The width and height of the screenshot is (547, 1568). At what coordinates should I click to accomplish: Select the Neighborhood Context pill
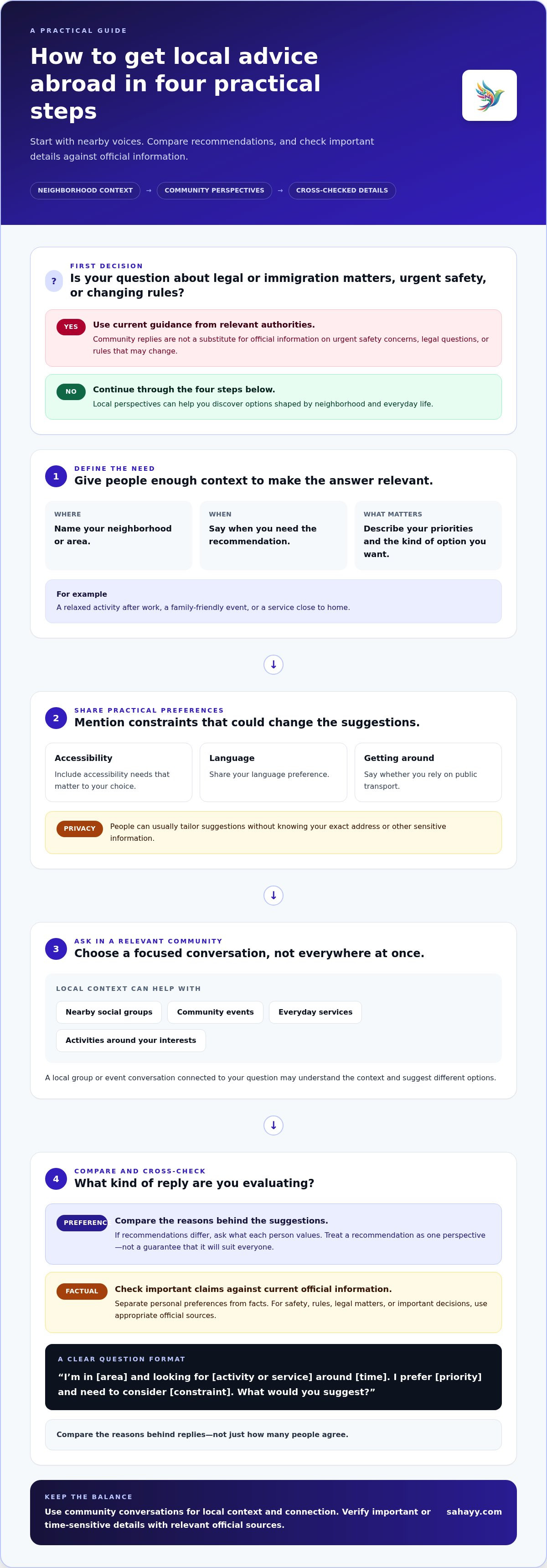pos(85,191)
